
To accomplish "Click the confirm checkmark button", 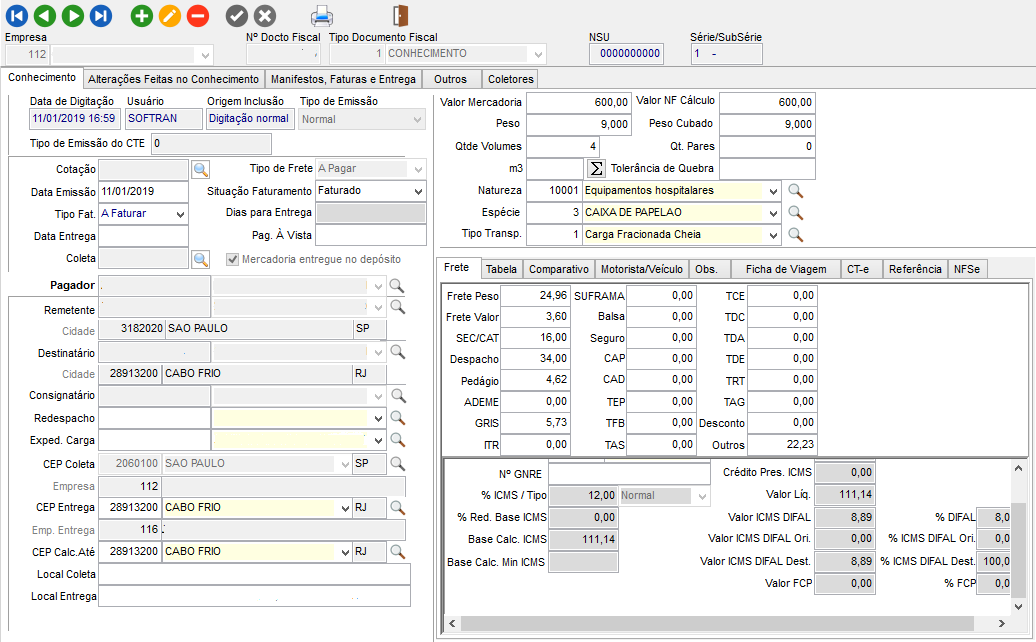I will tap(236, 15).
